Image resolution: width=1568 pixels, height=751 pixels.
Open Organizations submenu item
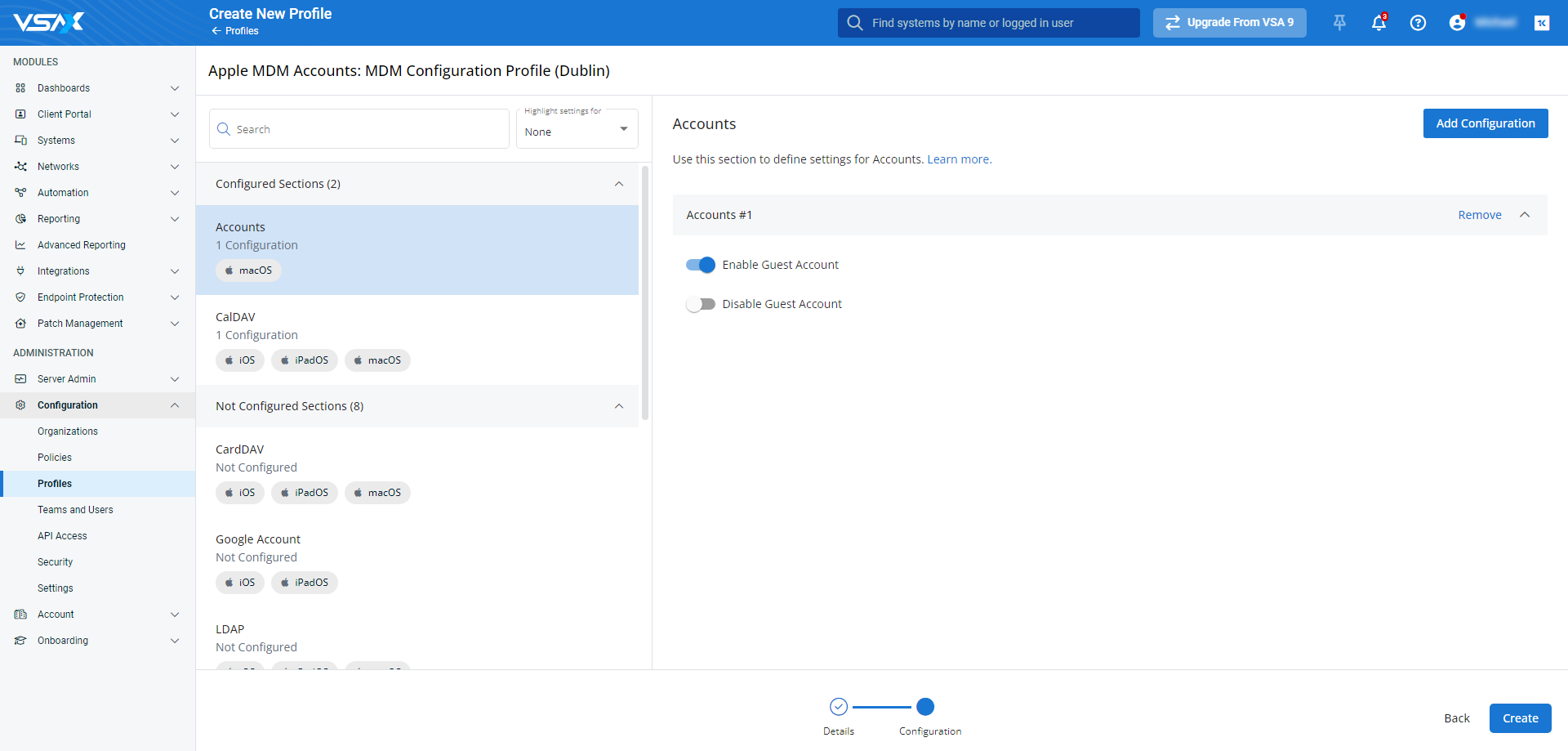pos(68,431)
